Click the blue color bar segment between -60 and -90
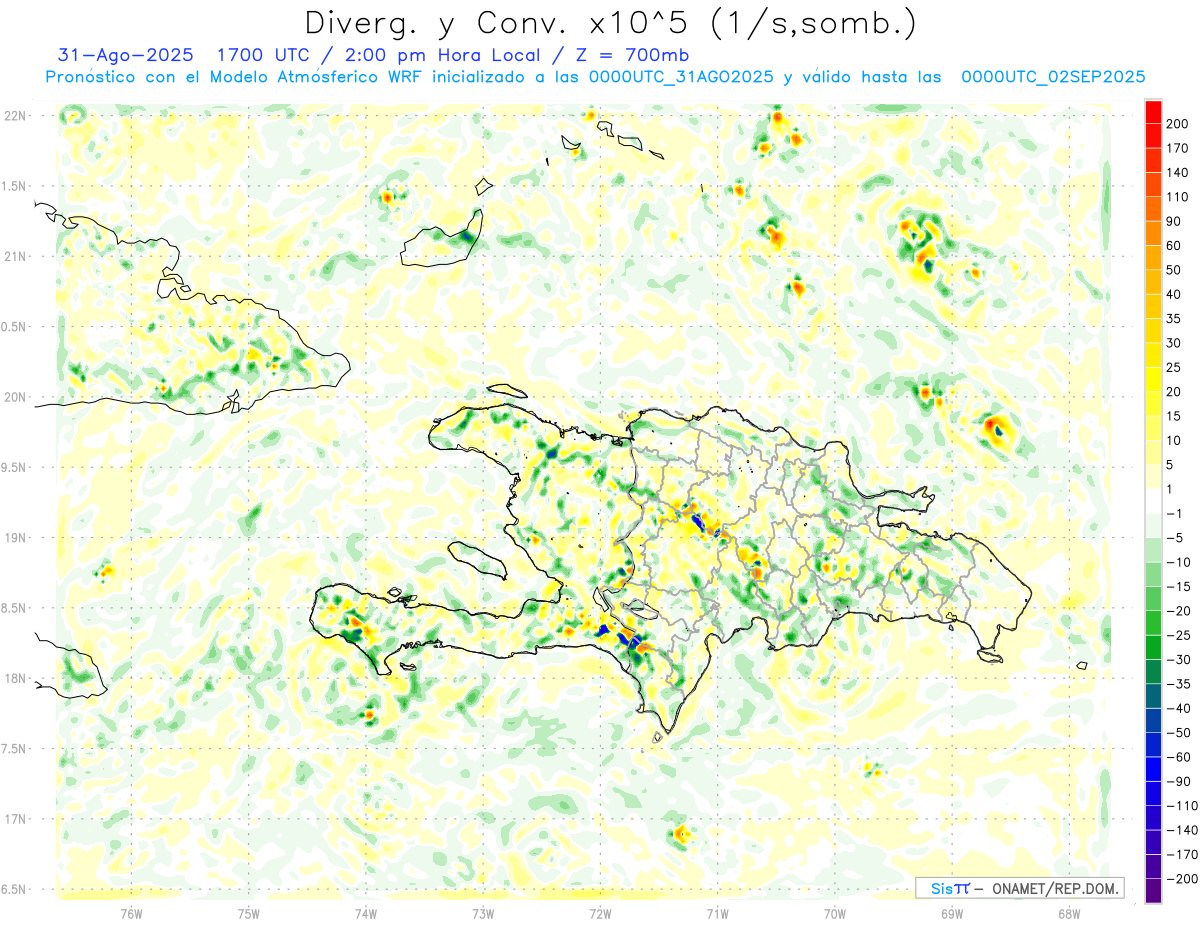The width and height of the screenshot is (1200, 927). tap(1153, 769)
